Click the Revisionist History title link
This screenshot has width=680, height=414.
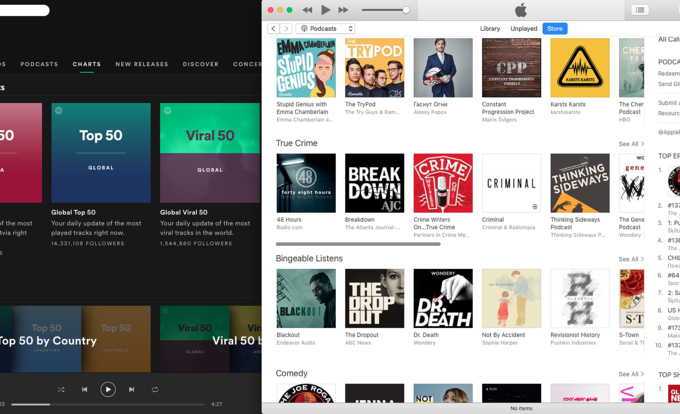(575, 335)
